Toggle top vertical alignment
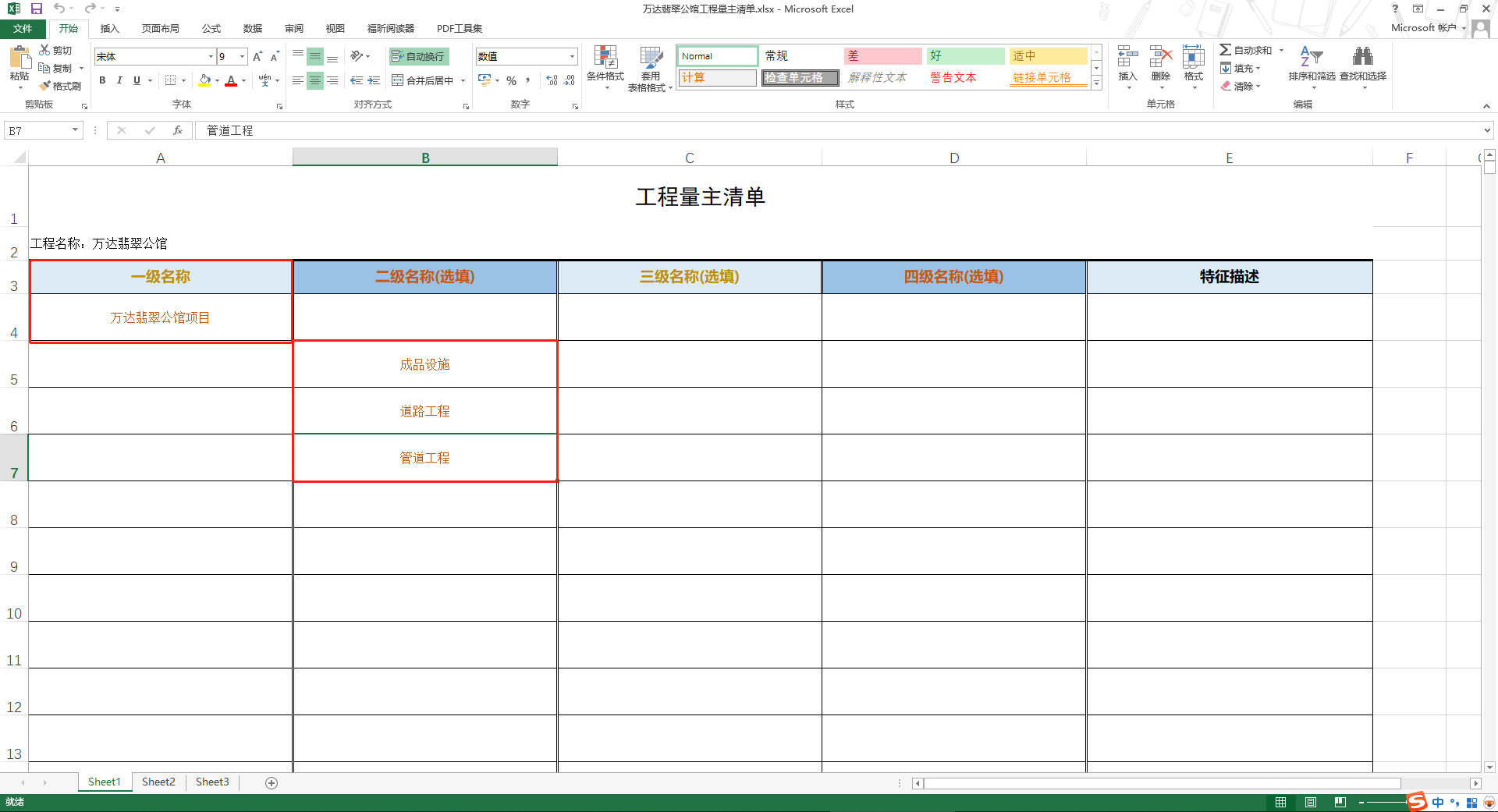Viewport: 1498px width, 812px height. [x=298, y=56]
